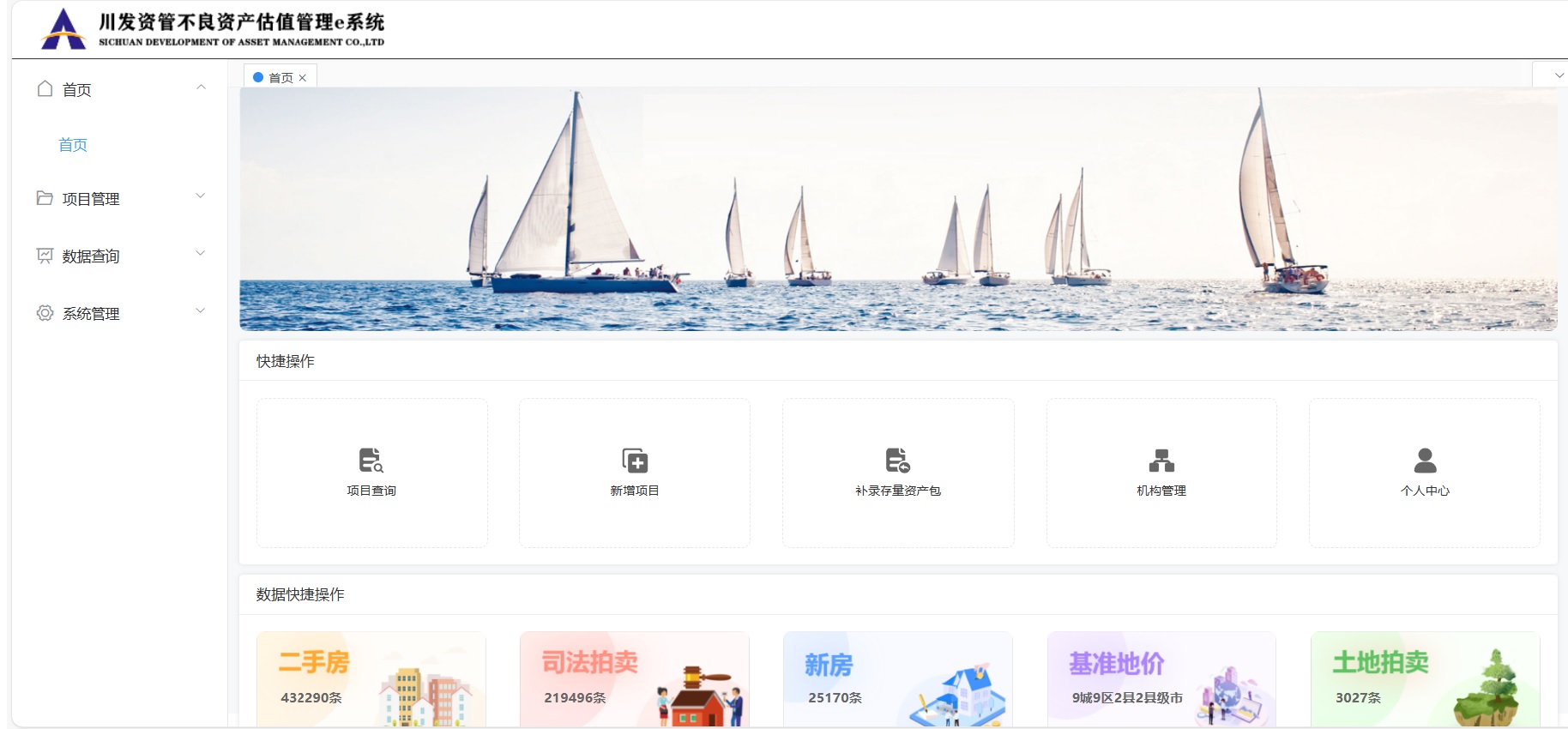Screen dimensions: 1568x729
Task: Open the 机构管理 organization icon
Action: click(1161, 461)
